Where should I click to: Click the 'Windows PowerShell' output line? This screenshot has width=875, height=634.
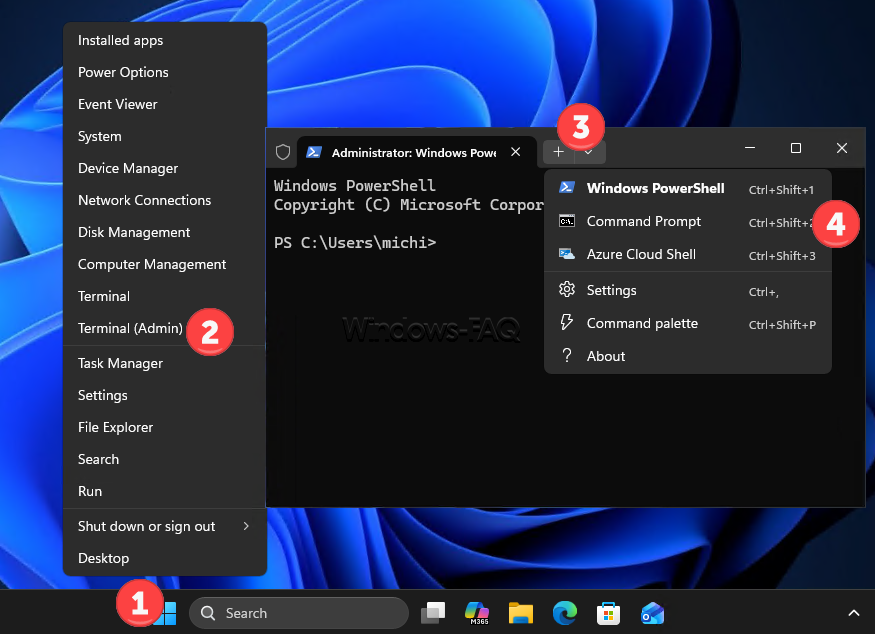354,185
